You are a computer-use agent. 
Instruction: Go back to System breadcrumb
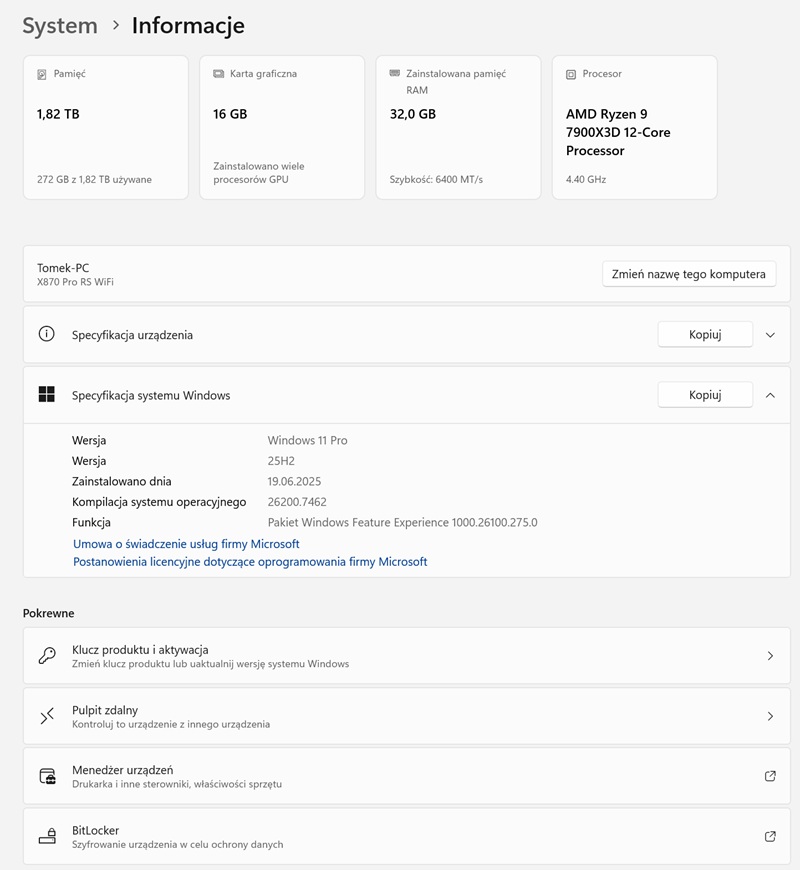click(x=60, y=26)
